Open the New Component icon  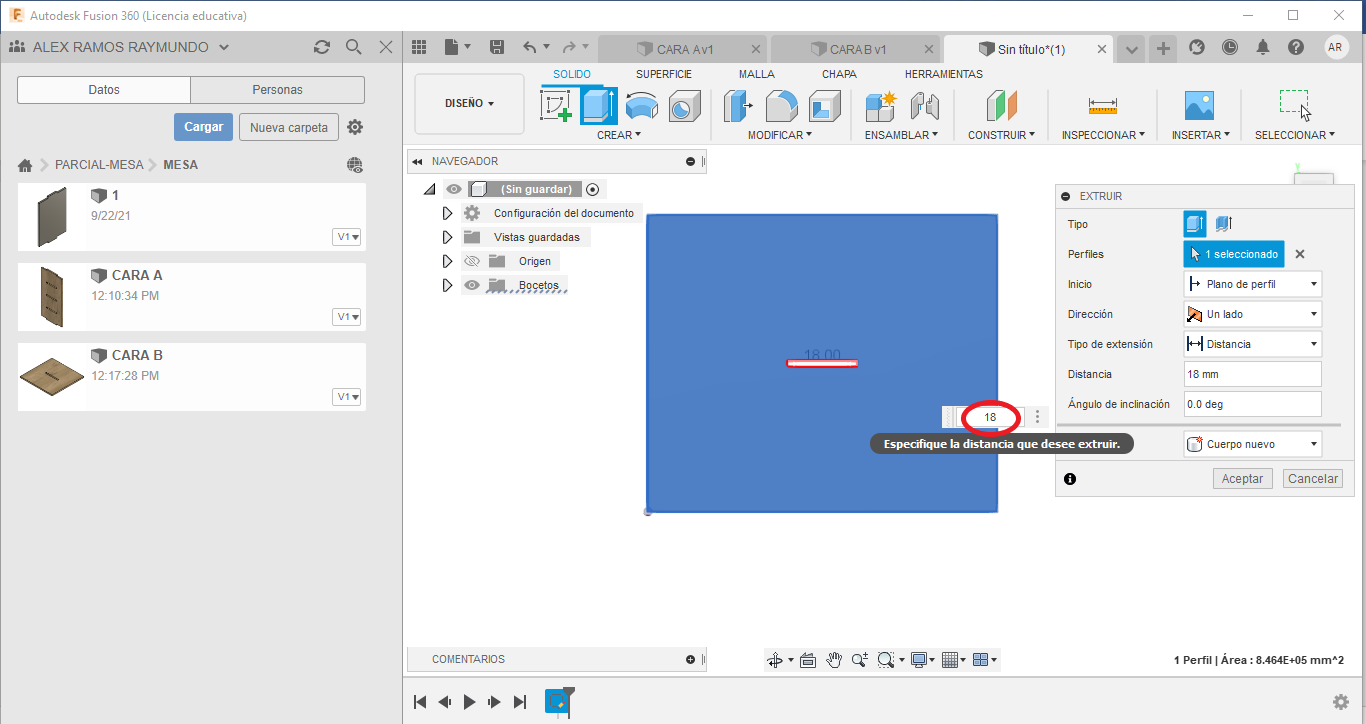tap(881, 105)
